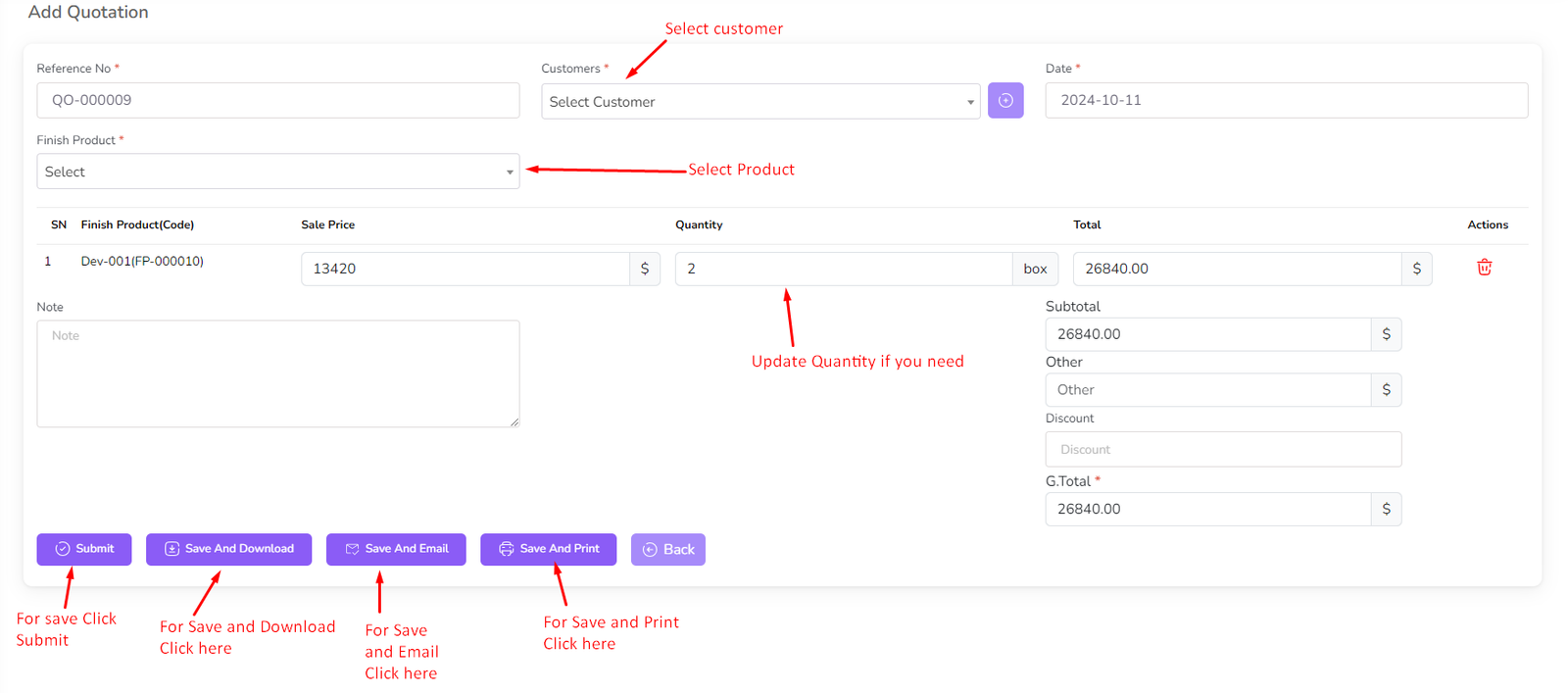
Task: Open the Date input field
Action: tap(1285, 100)
